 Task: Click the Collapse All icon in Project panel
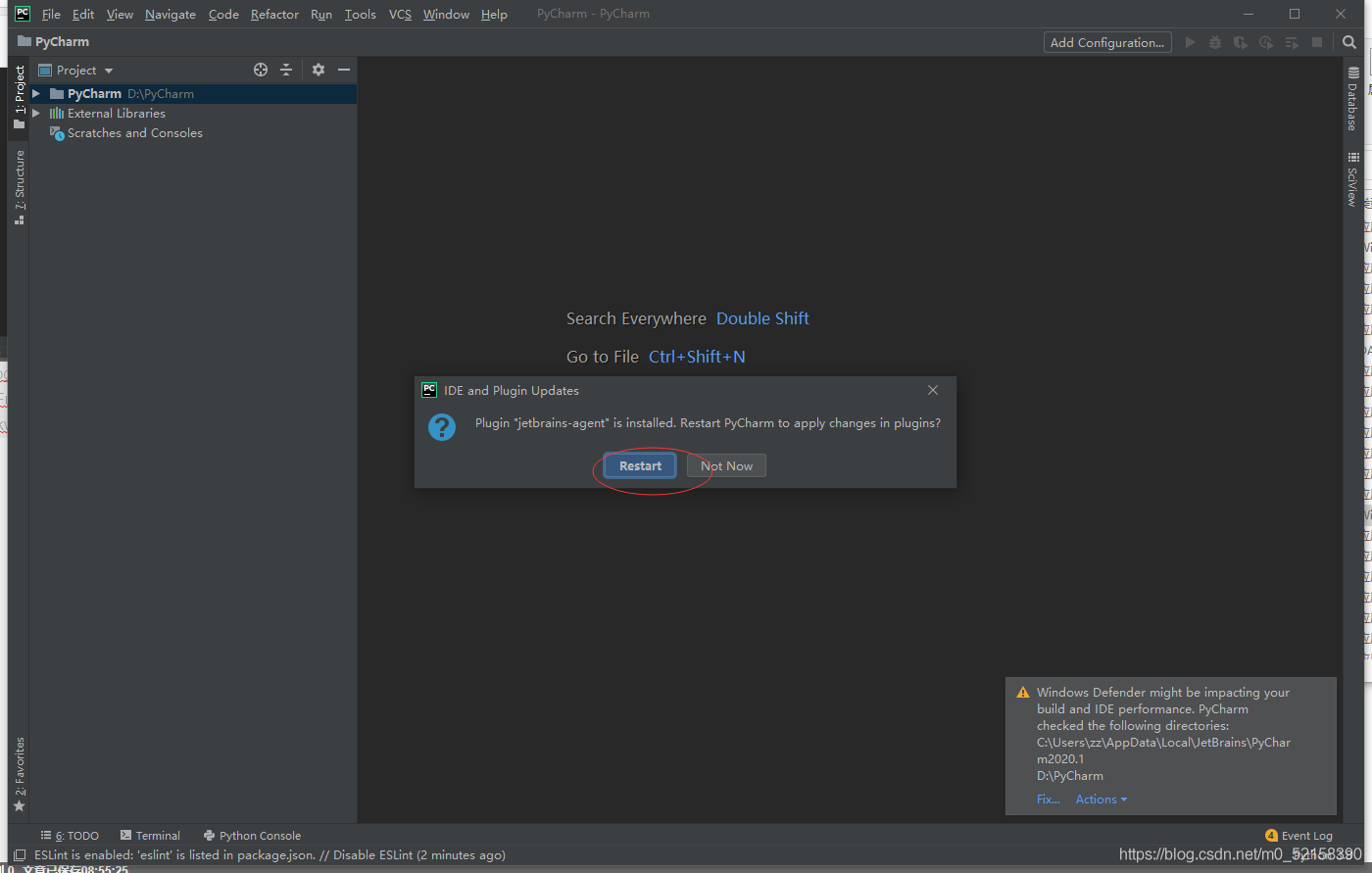[x=286, y=70]
